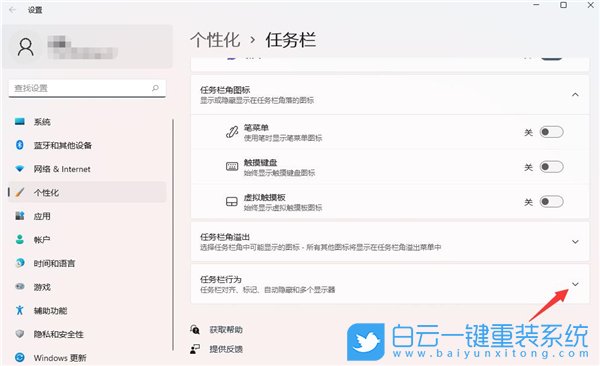Click the 游戏 controller icon
600x366 pixels.
click(20, 287)
